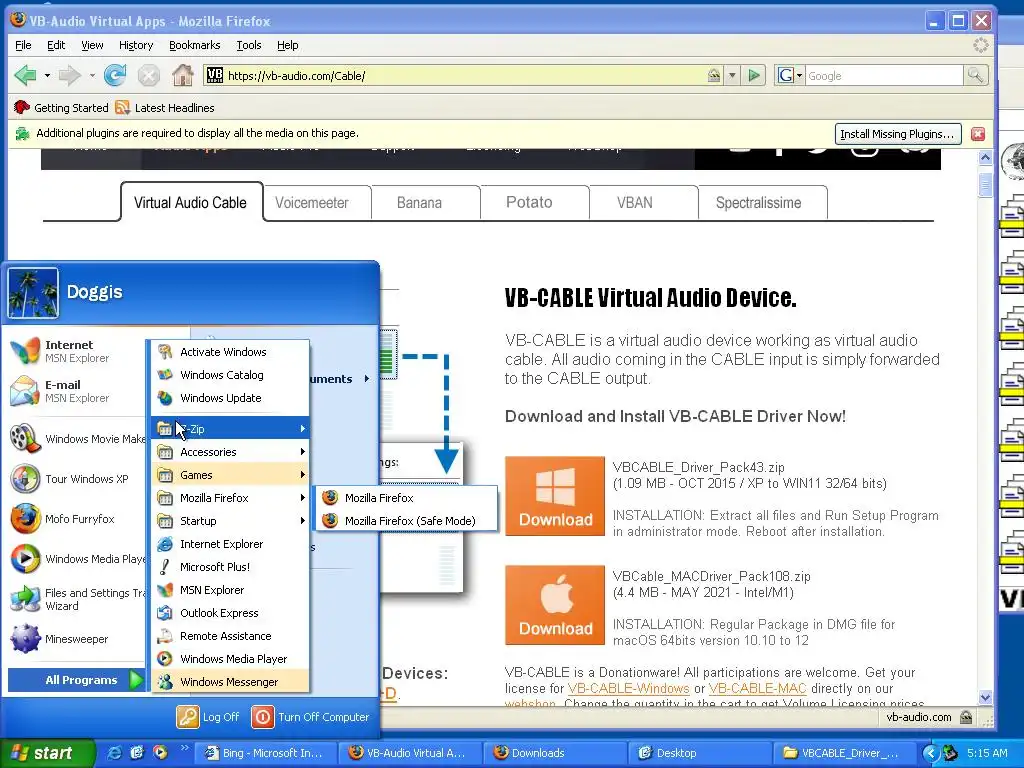Launch Windows Media Player from pinned list

coord(76,559)
